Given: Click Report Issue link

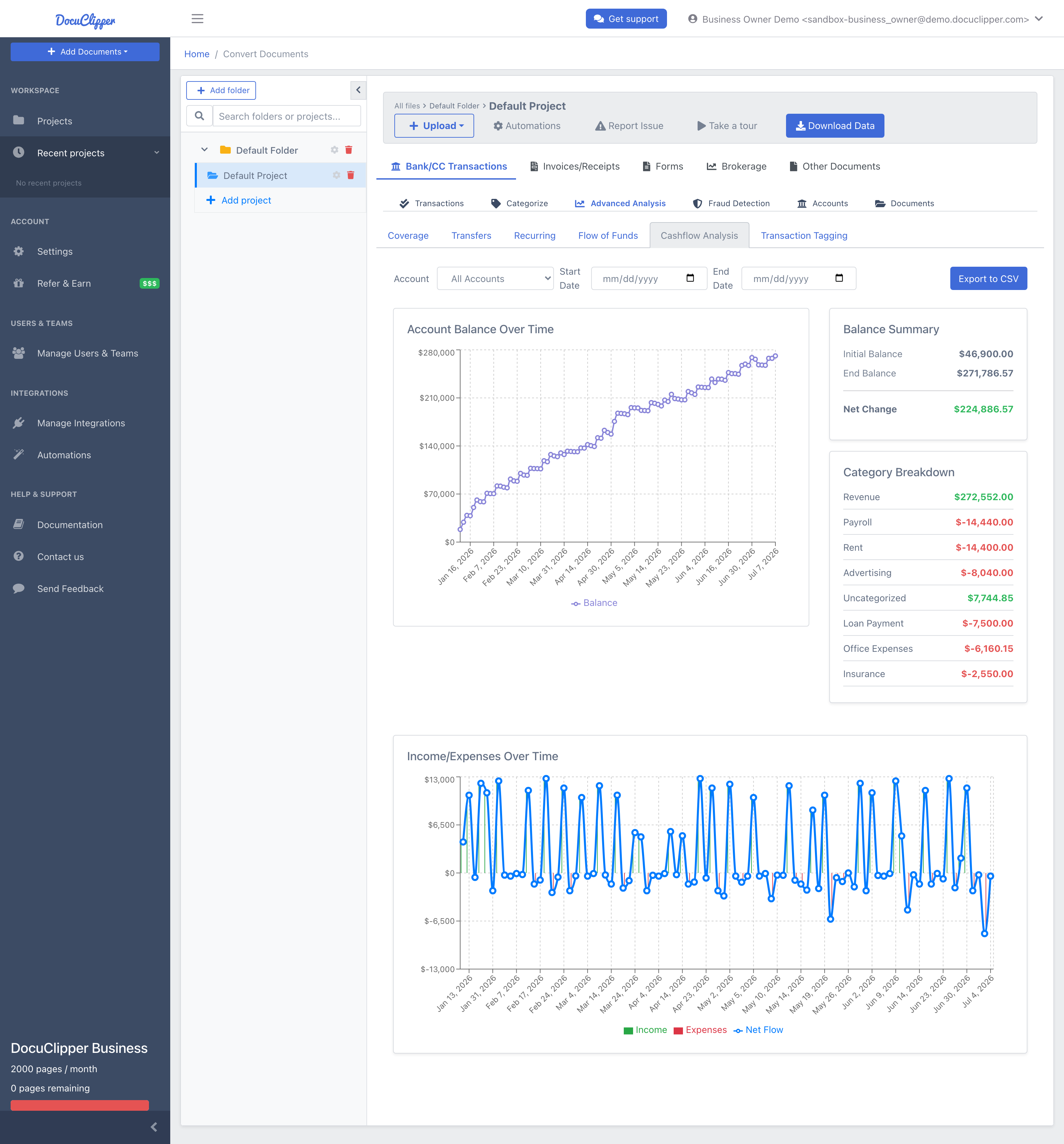Looking at the screenshot, I should click(x=629, y=125).
